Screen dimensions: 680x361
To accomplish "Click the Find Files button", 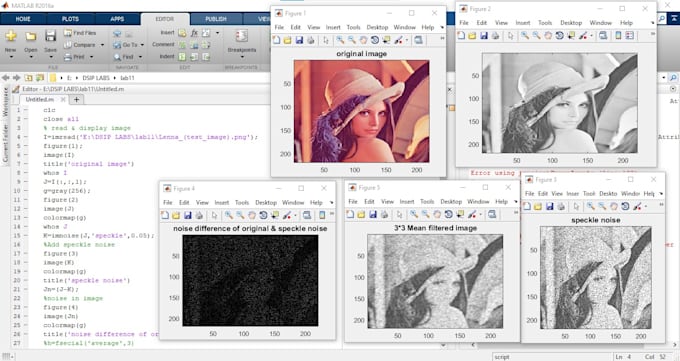I will [80, 33].
